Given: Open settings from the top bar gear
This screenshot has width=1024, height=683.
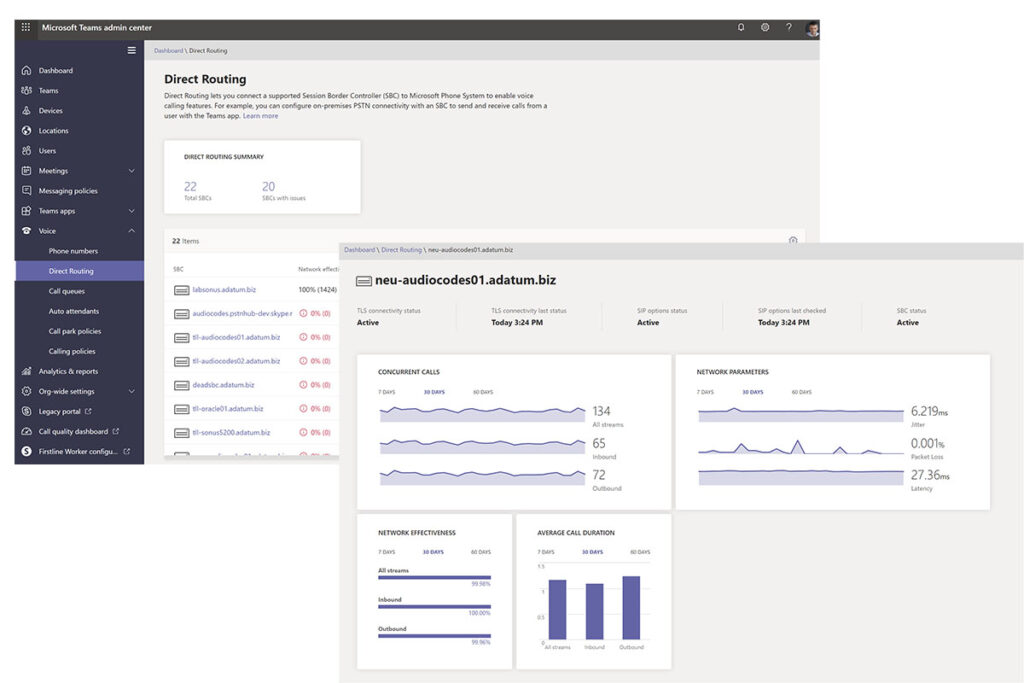Looking at the screenshot, I should point(764,27).
